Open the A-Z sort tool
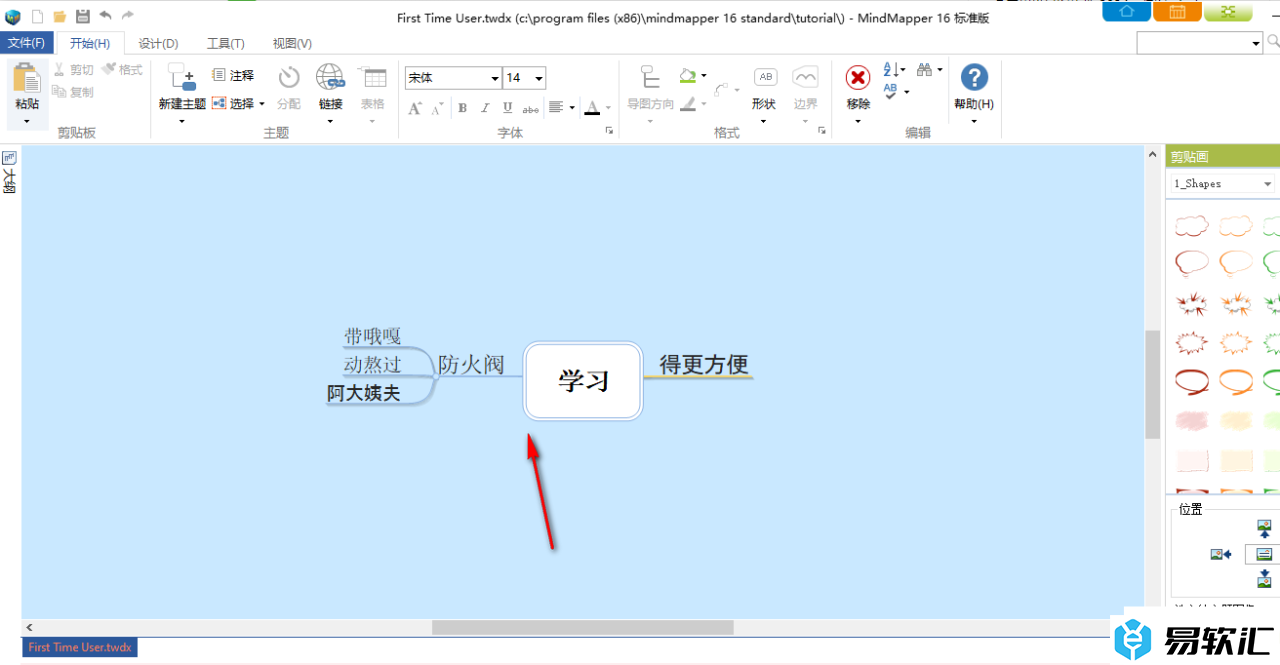 (892, 70)
